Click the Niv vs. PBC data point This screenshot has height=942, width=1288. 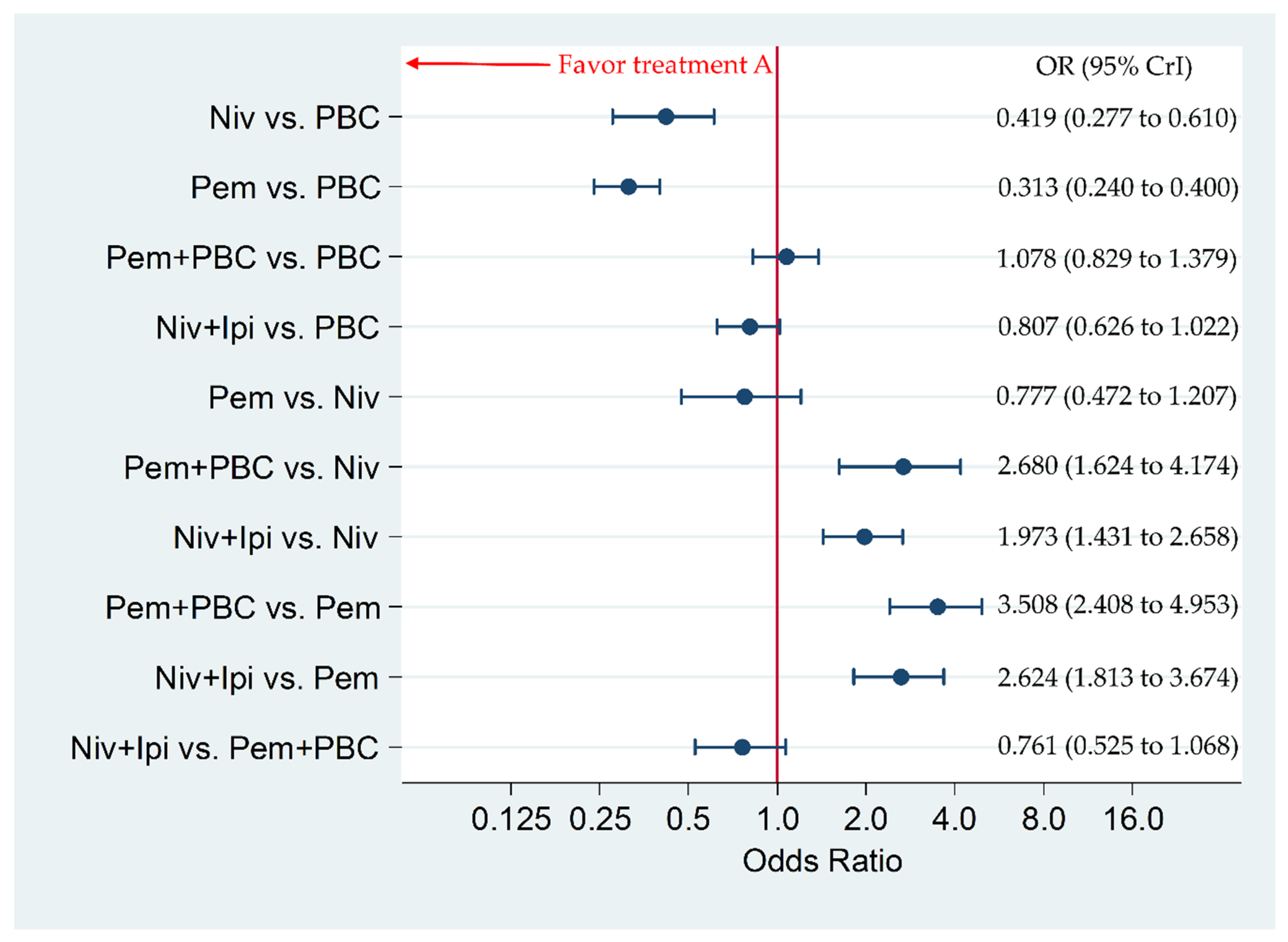(665, 117)
